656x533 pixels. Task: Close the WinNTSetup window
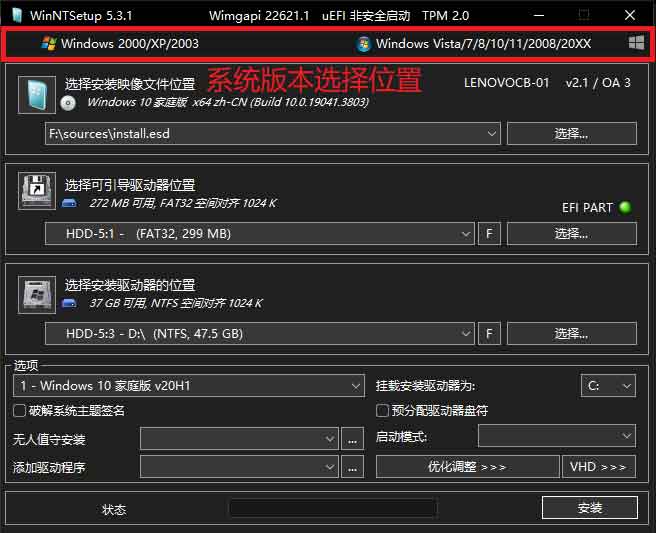pos(630,15)
